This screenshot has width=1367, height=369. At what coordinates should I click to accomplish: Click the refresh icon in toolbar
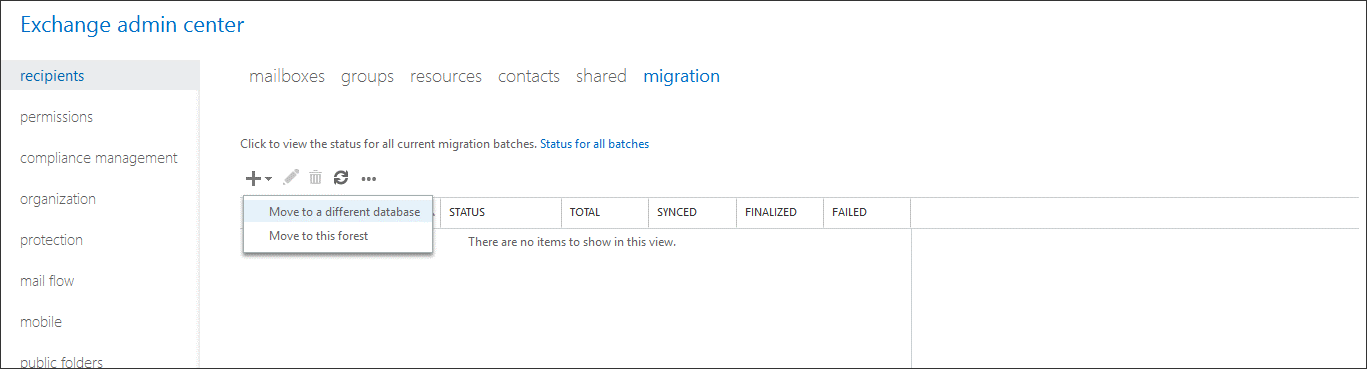click(x=341, y=177)
